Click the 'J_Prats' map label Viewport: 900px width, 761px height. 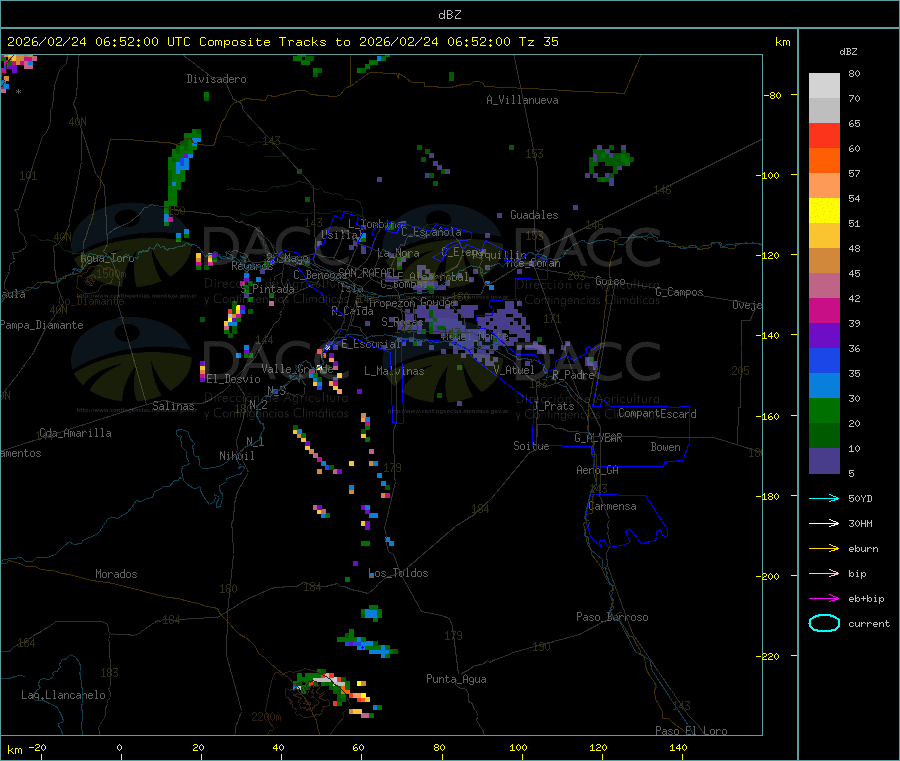click(x=553, y=406)
